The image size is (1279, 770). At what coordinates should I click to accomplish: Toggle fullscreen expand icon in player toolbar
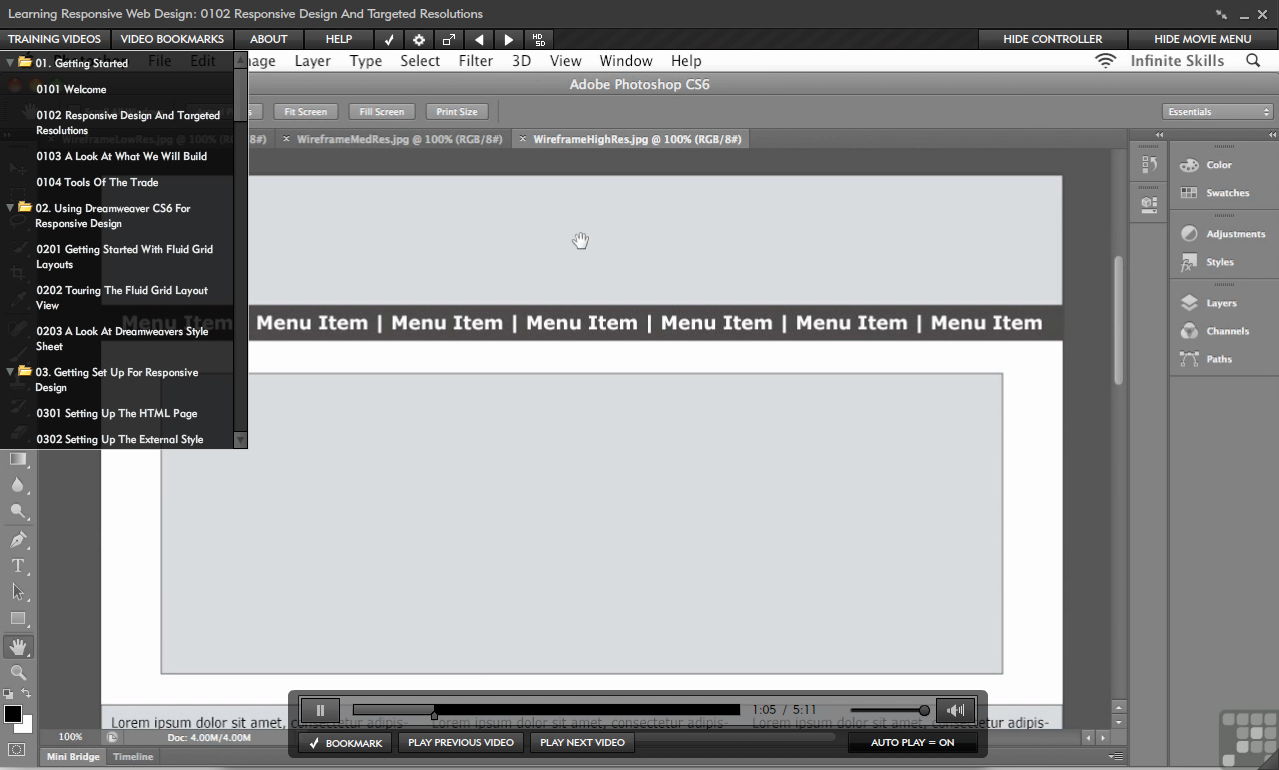449,39
